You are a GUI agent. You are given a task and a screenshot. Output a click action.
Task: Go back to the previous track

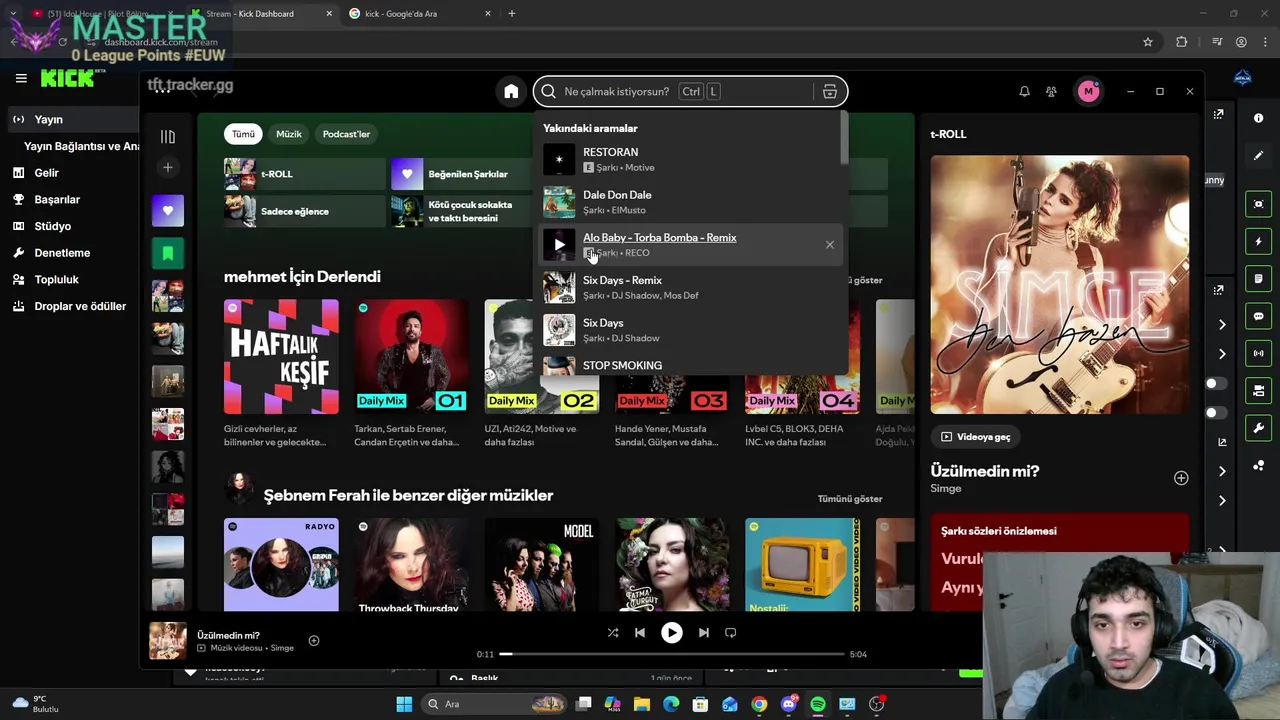(x=640, y=633)
